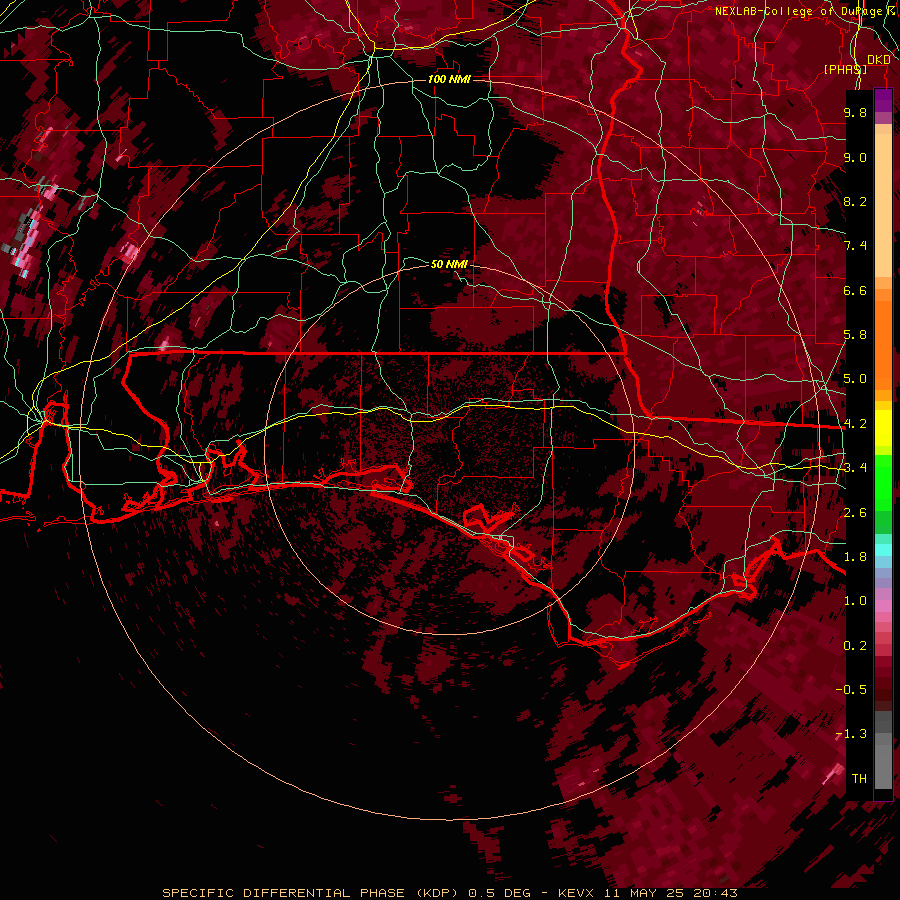Click the DKD product label

coord(879,59)
